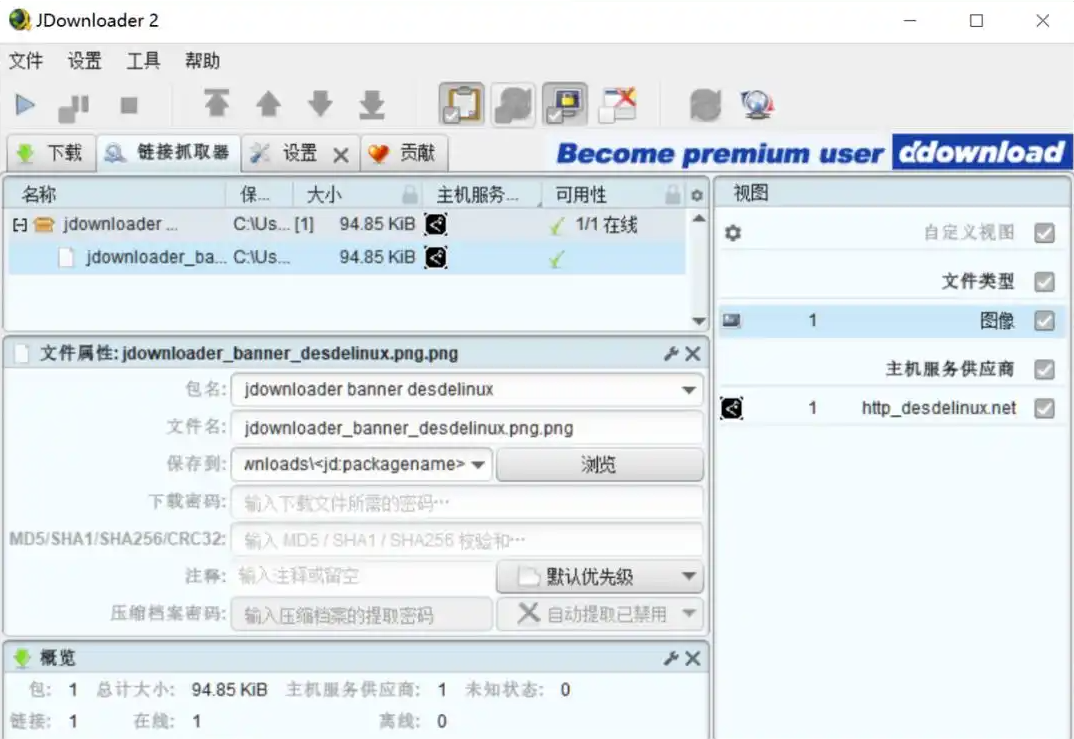Open the 包名 dropdown arrow
The width and height of the screenshot is (1074, 739).
(688, 390)
